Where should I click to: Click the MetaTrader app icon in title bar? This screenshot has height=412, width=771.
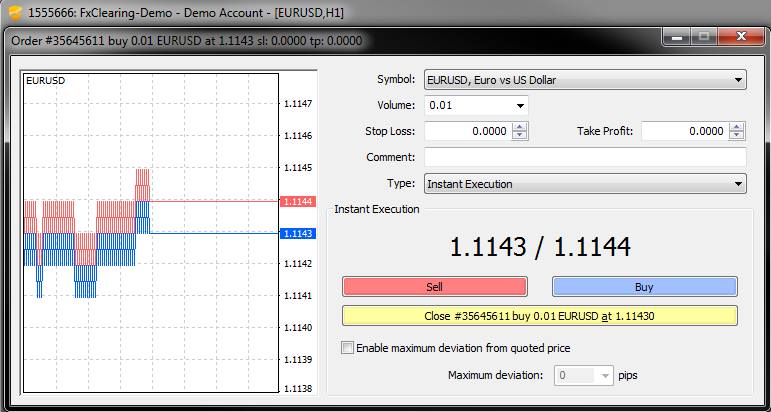[14, 13]
